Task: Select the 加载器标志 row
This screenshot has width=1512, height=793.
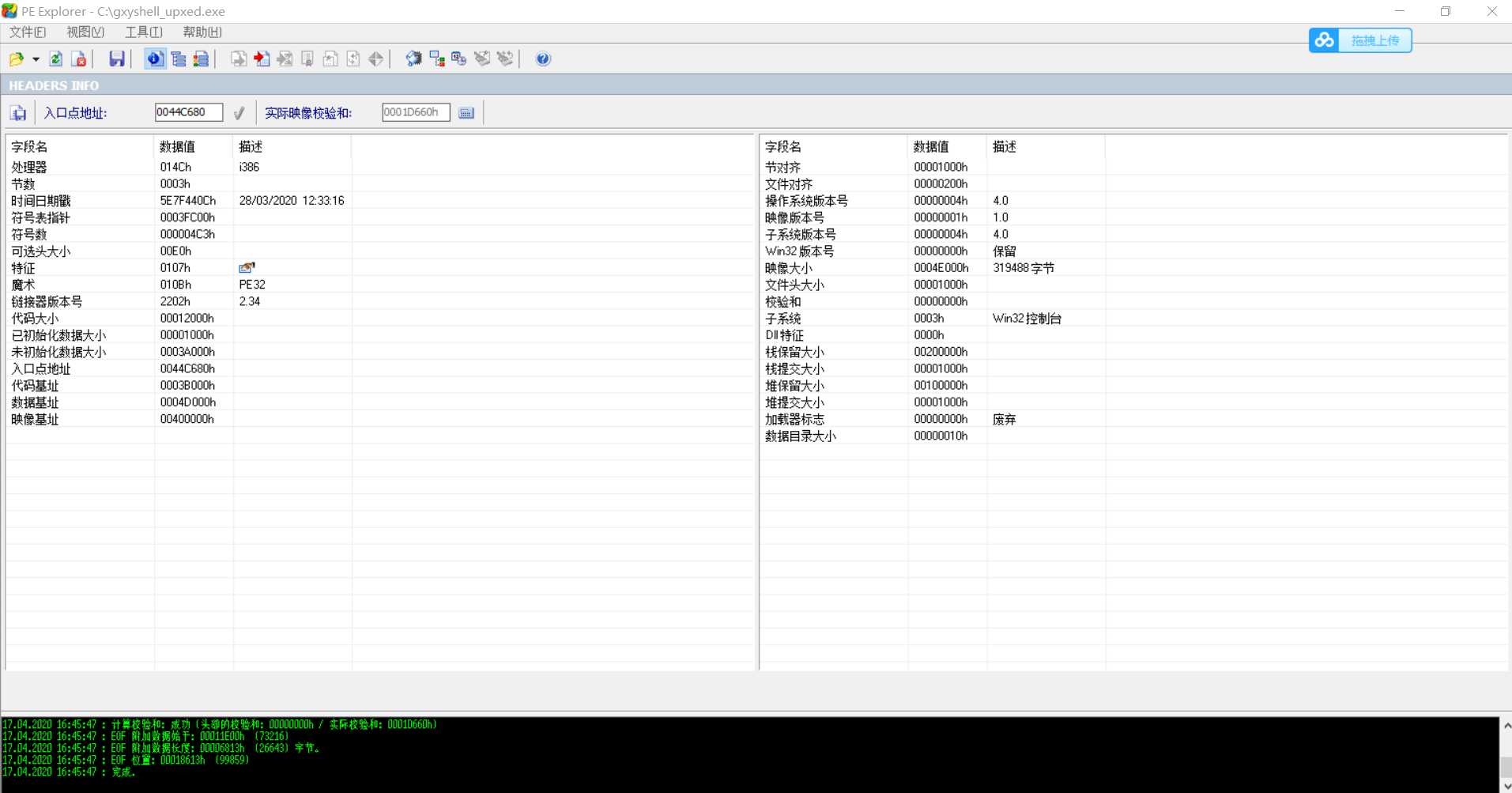Action: click(1133, 419)
